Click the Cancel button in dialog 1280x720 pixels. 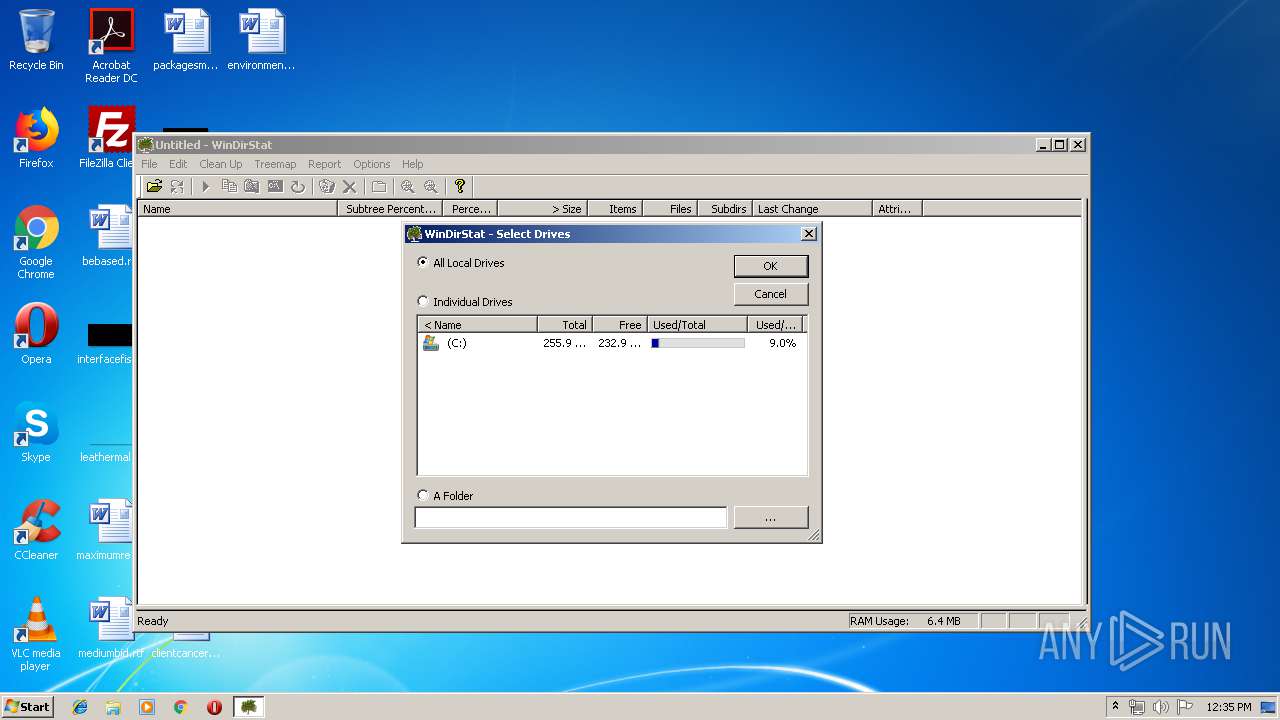tap(770, 294)
